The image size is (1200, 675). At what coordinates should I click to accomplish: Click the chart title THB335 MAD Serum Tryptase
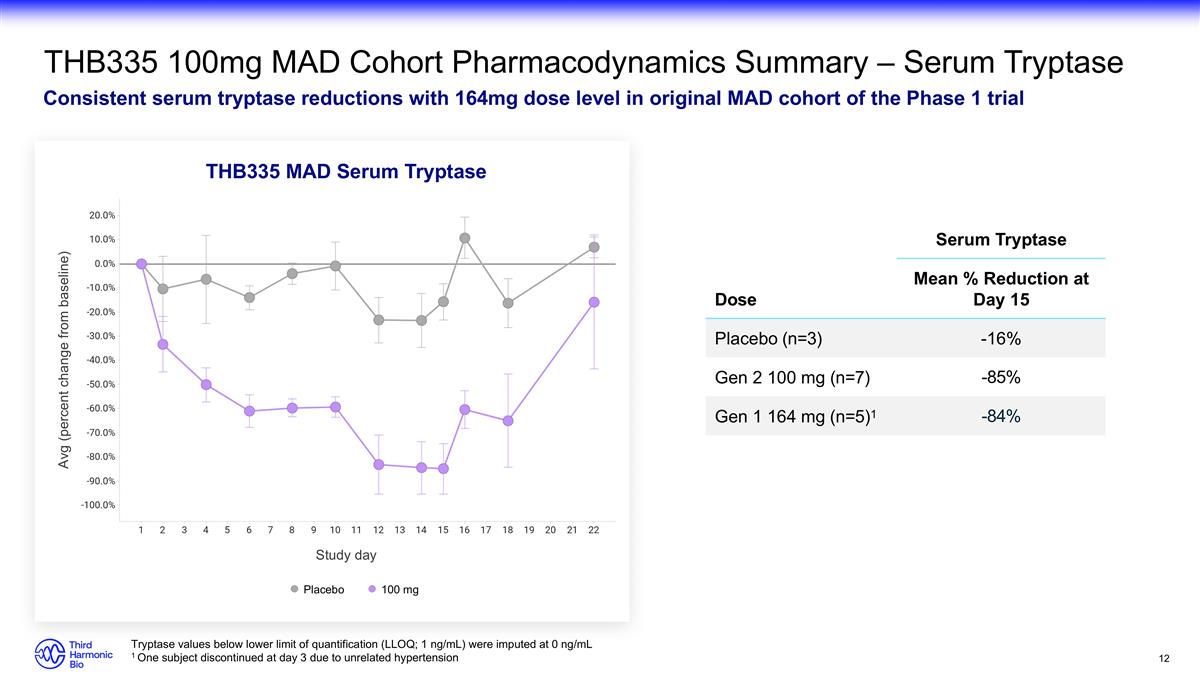point(346,172)
